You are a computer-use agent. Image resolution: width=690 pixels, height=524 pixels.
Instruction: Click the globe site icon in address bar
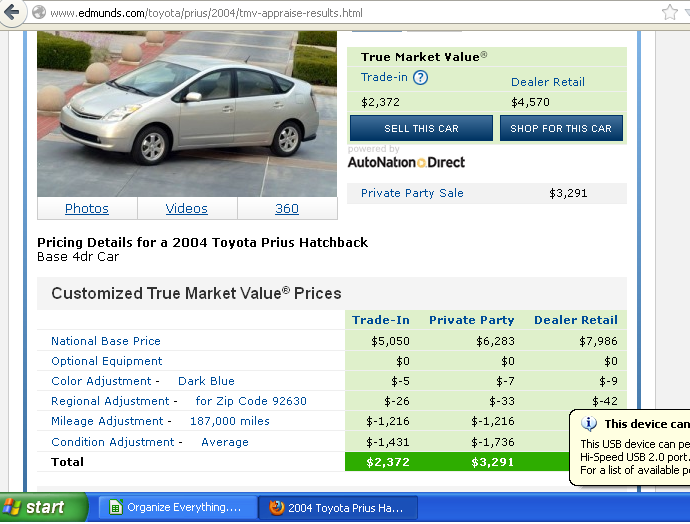click(x=39, y=12)
